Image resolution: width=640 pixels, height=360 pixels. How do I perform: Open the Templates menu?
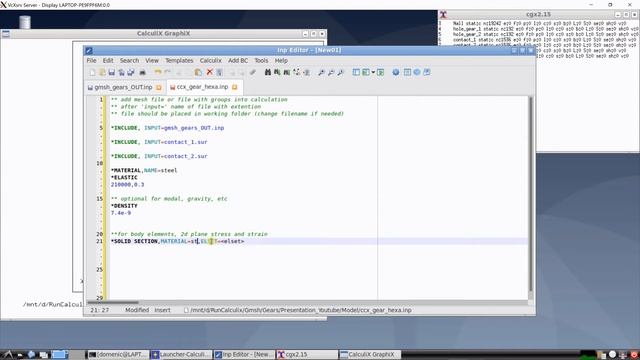pyautogui.click(x=179, y=60)
